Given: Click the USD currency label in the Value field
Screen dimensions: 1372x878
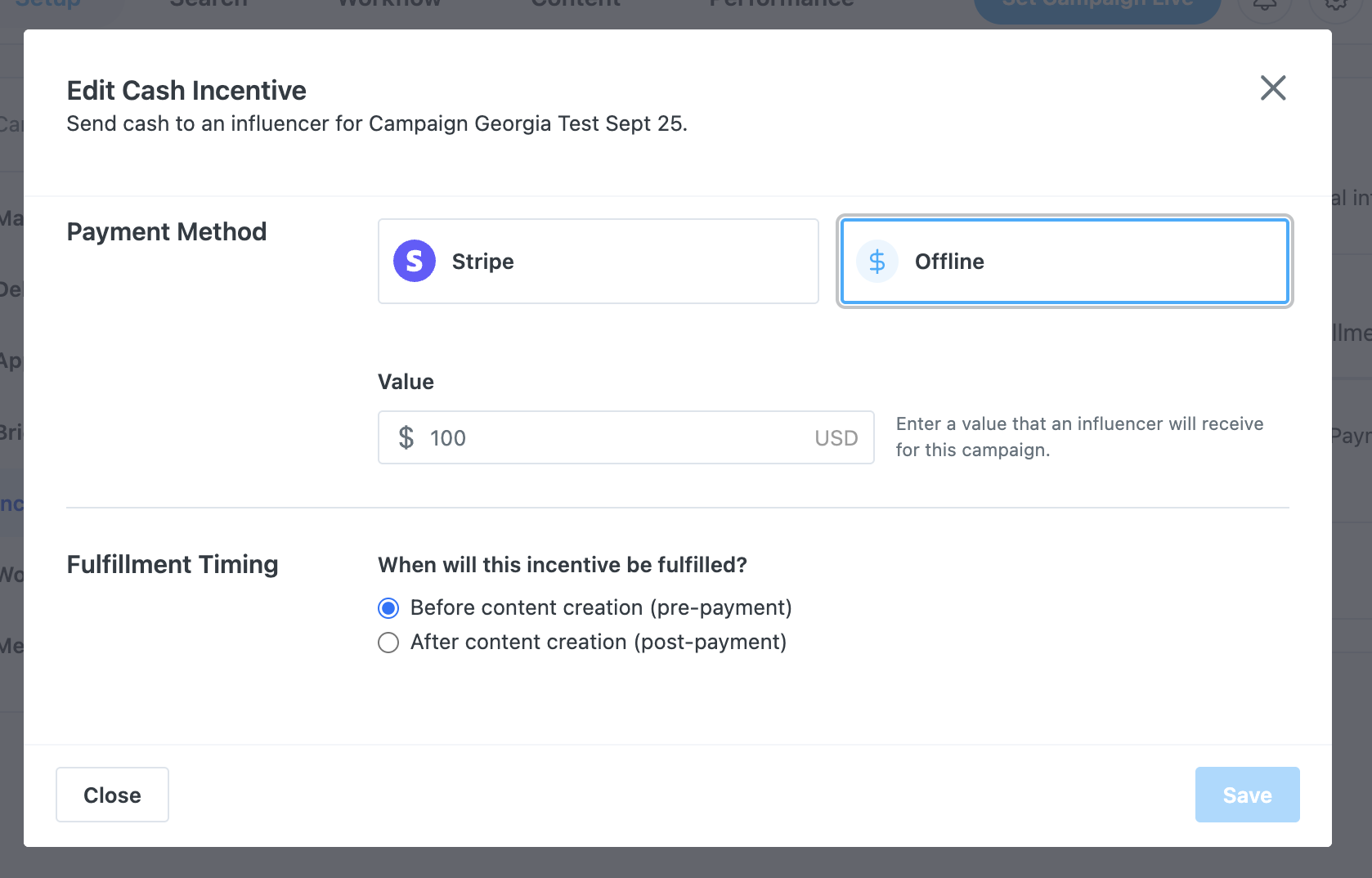Looking at the screenshot, I should click(x=836, y=438).
